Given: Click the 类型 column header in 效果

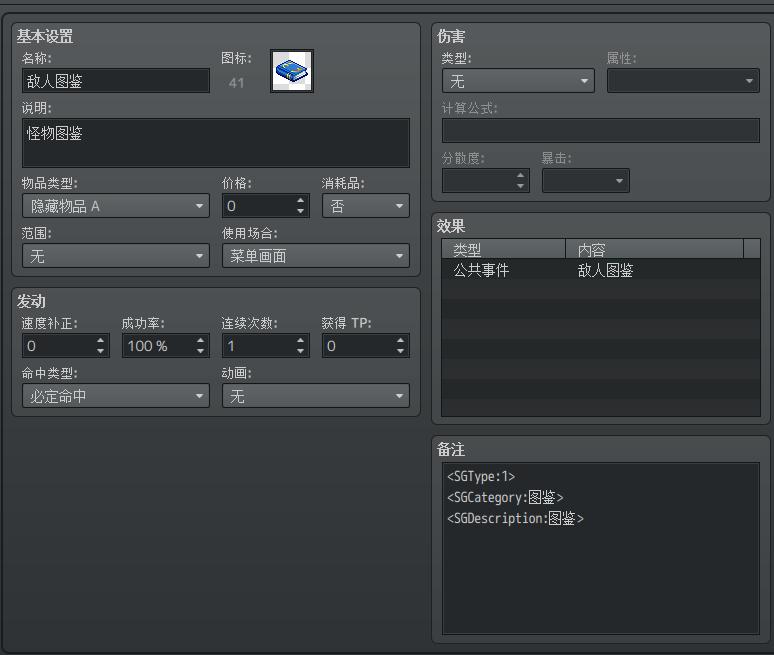Looking at the screenshot, I should coord(503,249).
